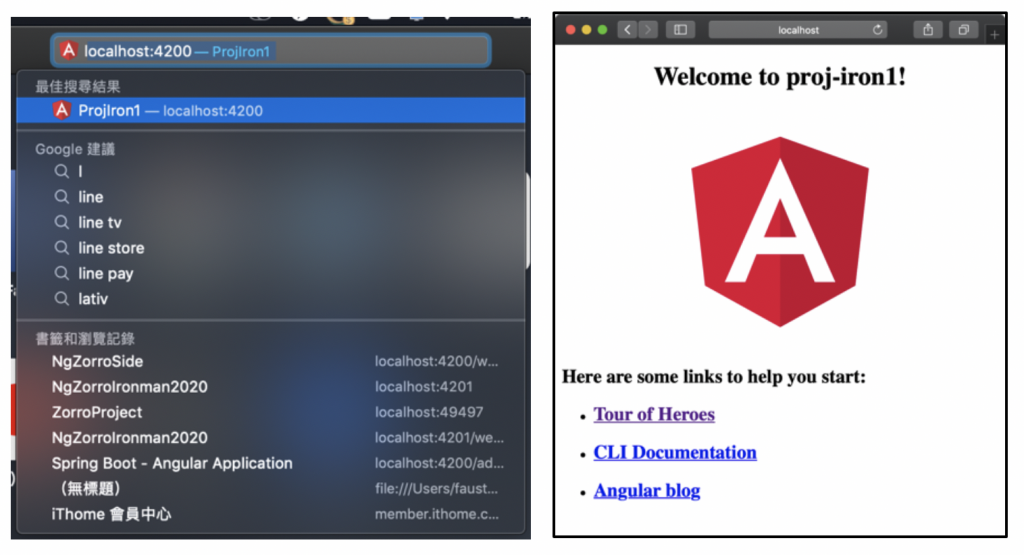The width and height of the screenshot is (1024, 555).
Task: Choose the 'line pay' suggestion
Action: coord(270,273)
